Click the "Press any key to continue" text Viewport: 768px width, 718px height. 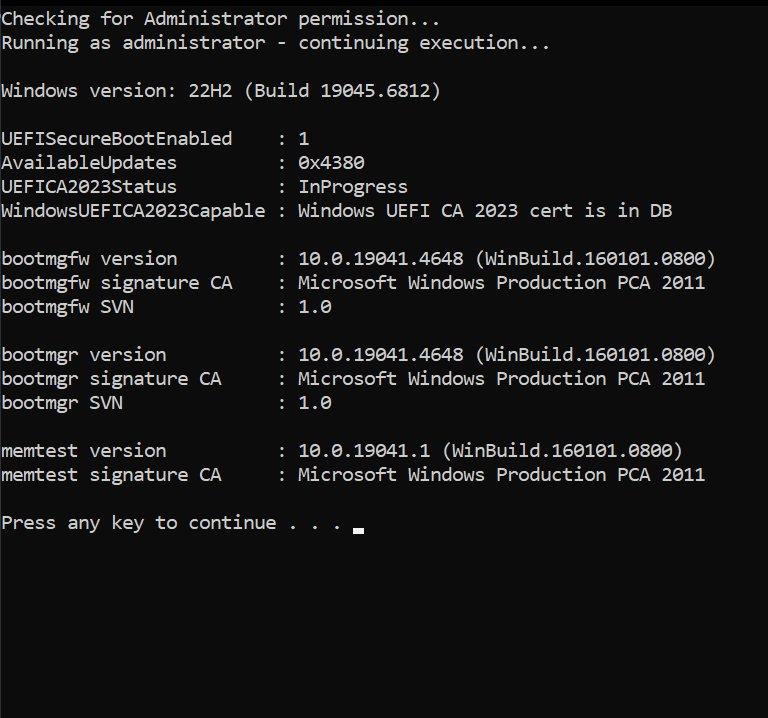139,523
